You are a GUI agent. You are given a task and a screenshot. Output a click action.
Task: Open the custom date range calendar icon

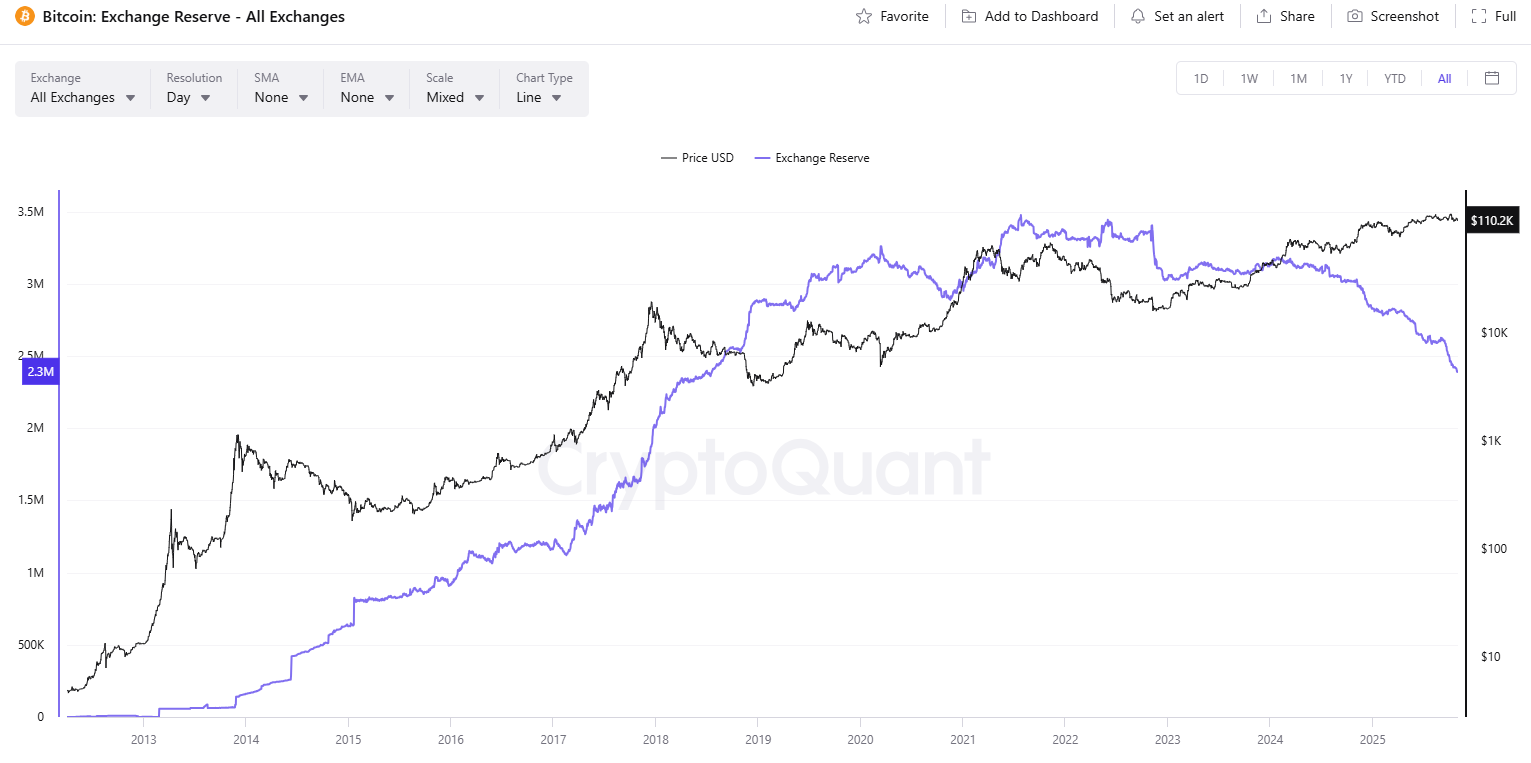coord(1493,78)
